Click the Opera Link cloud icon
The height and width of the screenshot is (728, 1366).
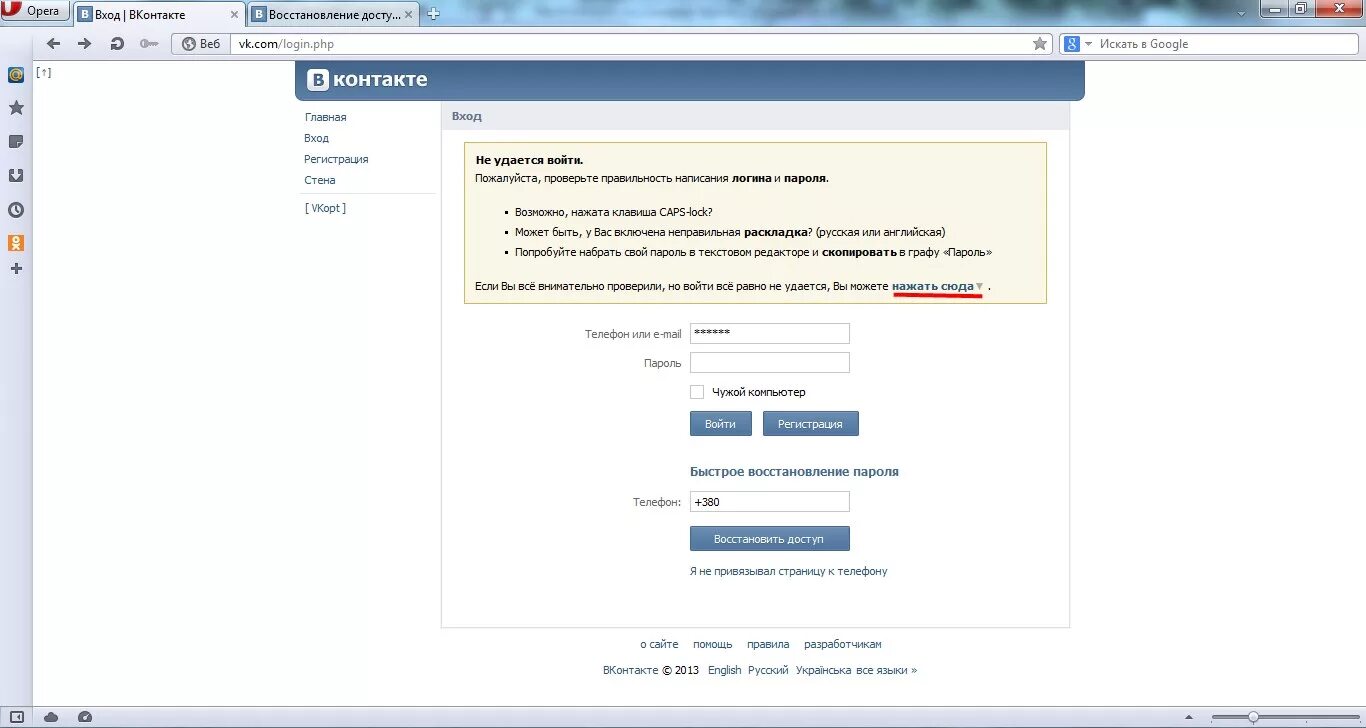pos(51,717)
